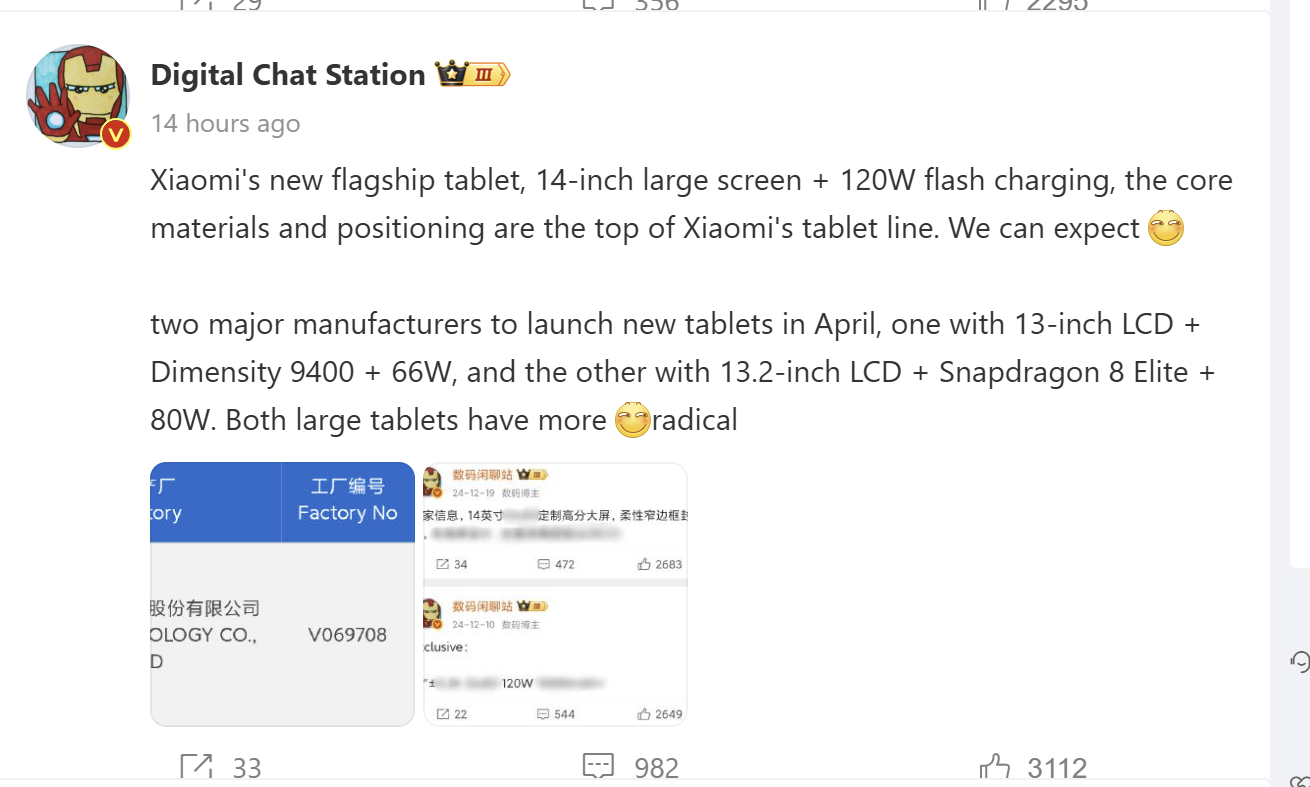This screenshot has width=1310, height=787.
Task: Open Digital Chat Station's profile name
Action: 288,75
